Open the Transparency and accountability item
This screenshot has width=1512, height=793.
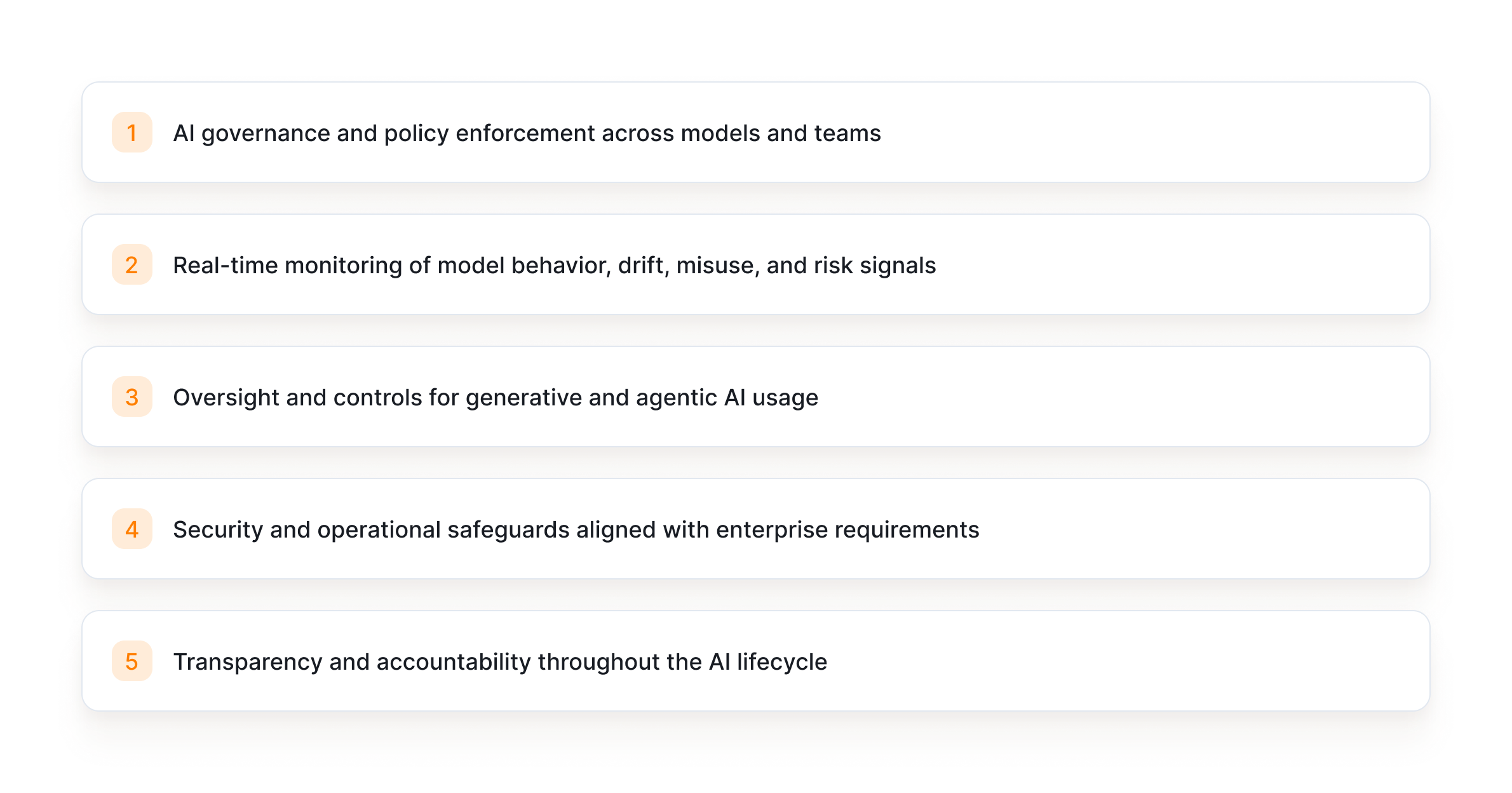[499, 662]
